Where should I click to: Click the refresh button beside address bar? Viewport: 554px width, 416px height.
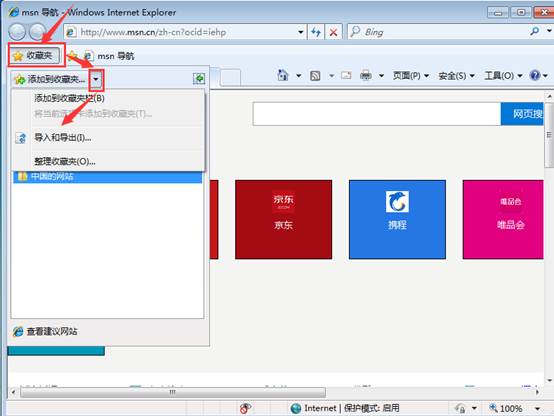coord(316,32)
